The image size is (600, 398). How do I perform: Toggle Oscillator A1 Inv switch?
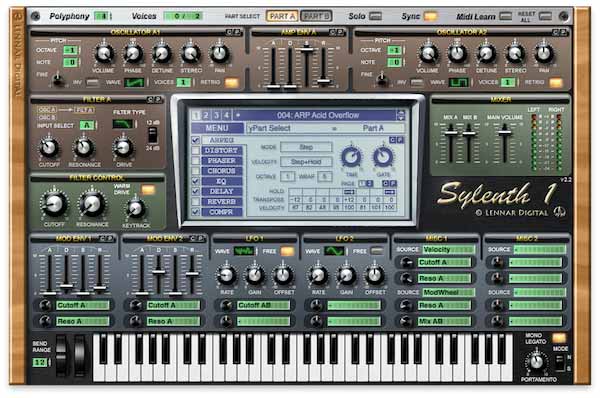[x=93, y=82]
